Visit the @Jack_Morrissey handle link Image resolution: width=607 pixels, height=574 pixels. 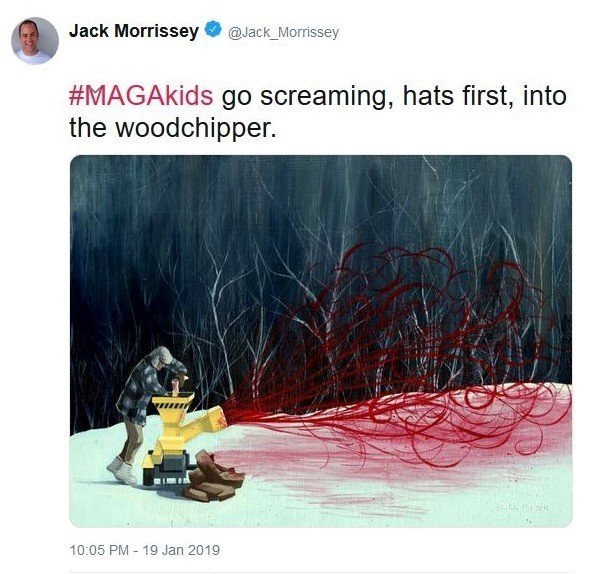[x=283, y=32]
